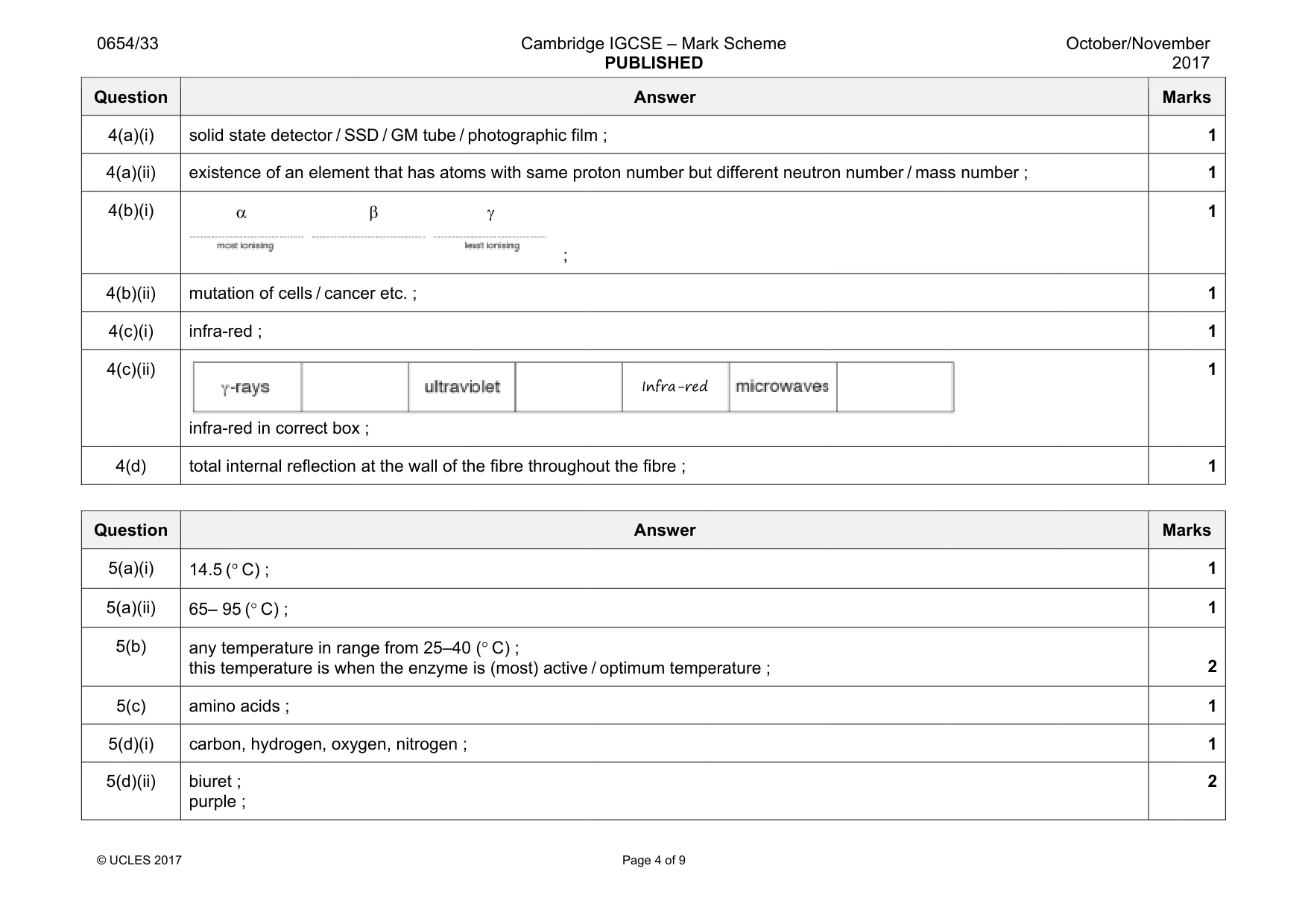Click question number 4(a)(ii)
The image size is (1308, 924).
pos(131,173)
